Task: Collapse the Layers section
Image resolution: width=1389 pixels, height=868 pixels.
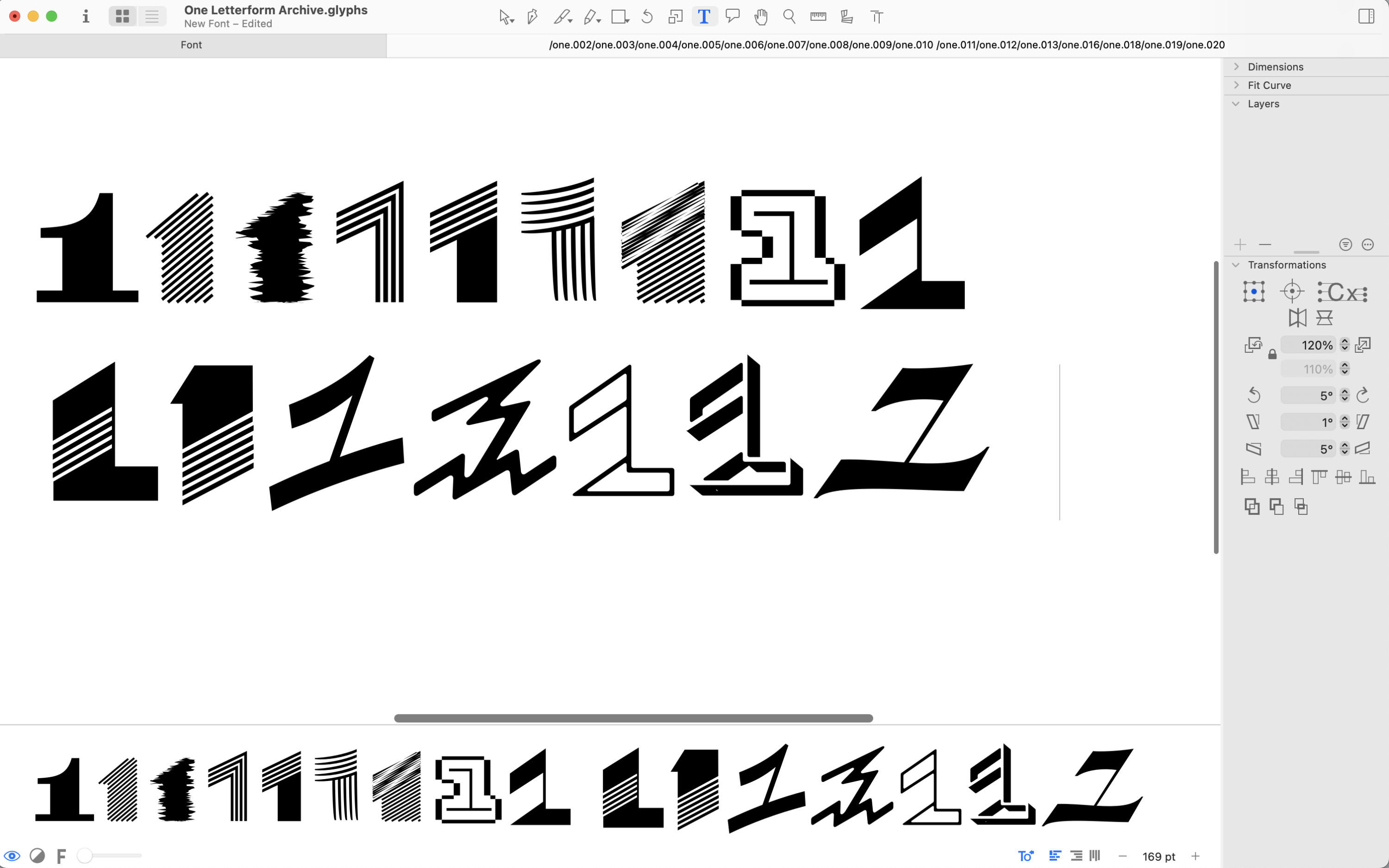Action: pyautogui.click(x=1236, y=104)
